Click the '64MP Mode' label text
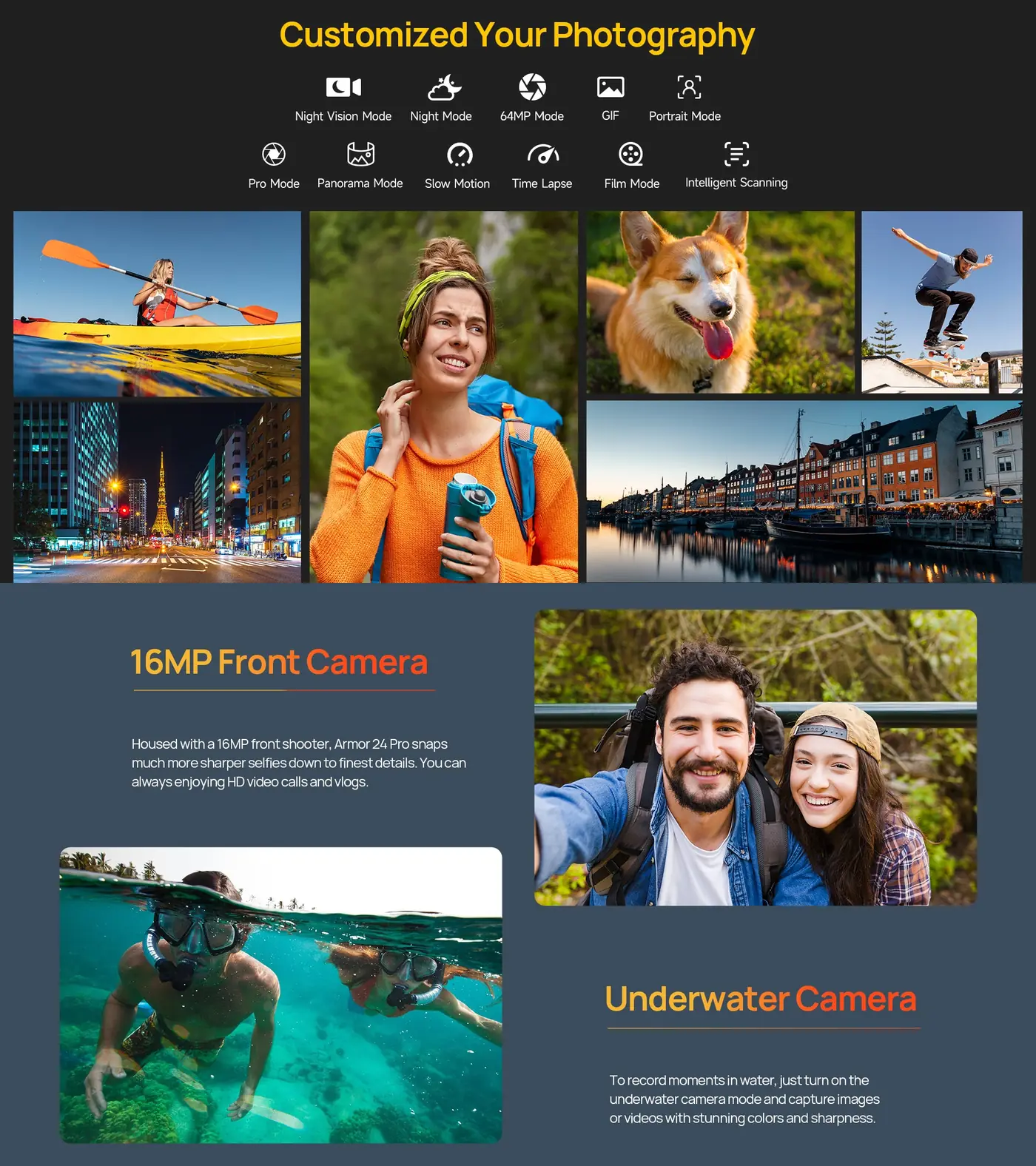Screen dimensions: 1036x1166 point(532,116)
